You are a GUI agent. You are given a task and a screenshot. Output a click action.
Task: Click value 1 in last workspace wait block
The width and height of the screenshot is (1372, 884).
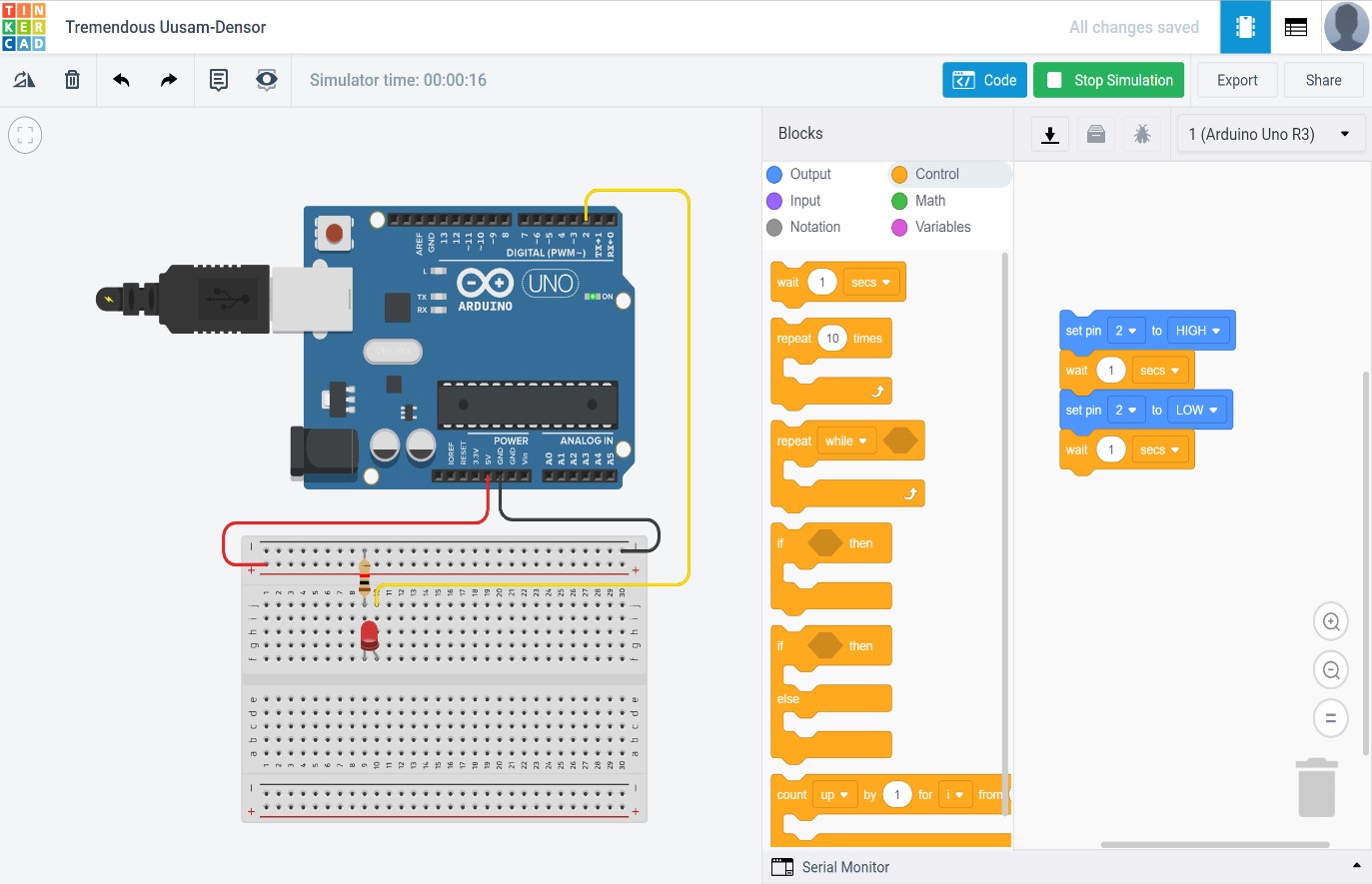point(1111,450)
